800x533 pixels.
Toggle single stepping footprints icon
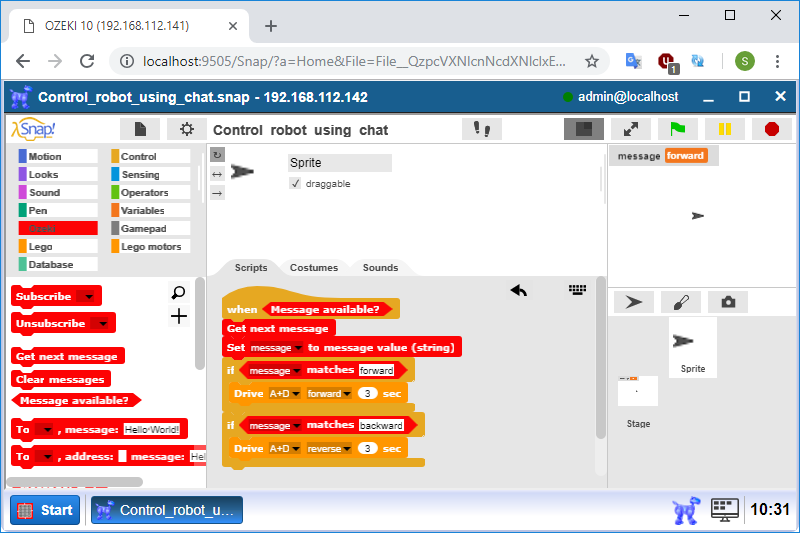pos(482,129)
